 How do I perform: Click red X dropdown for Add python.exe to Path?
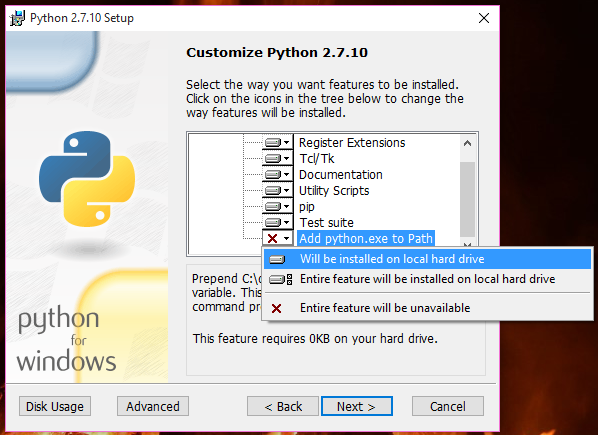277,239
